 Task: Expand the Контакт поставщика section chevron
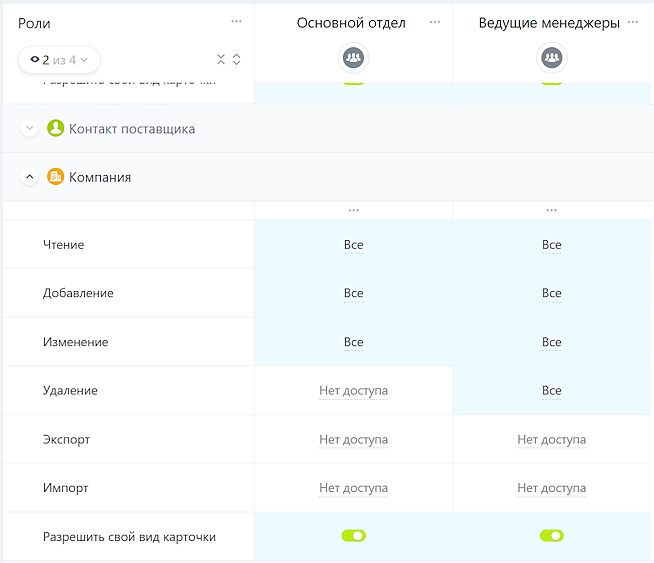tap(30, 128)
